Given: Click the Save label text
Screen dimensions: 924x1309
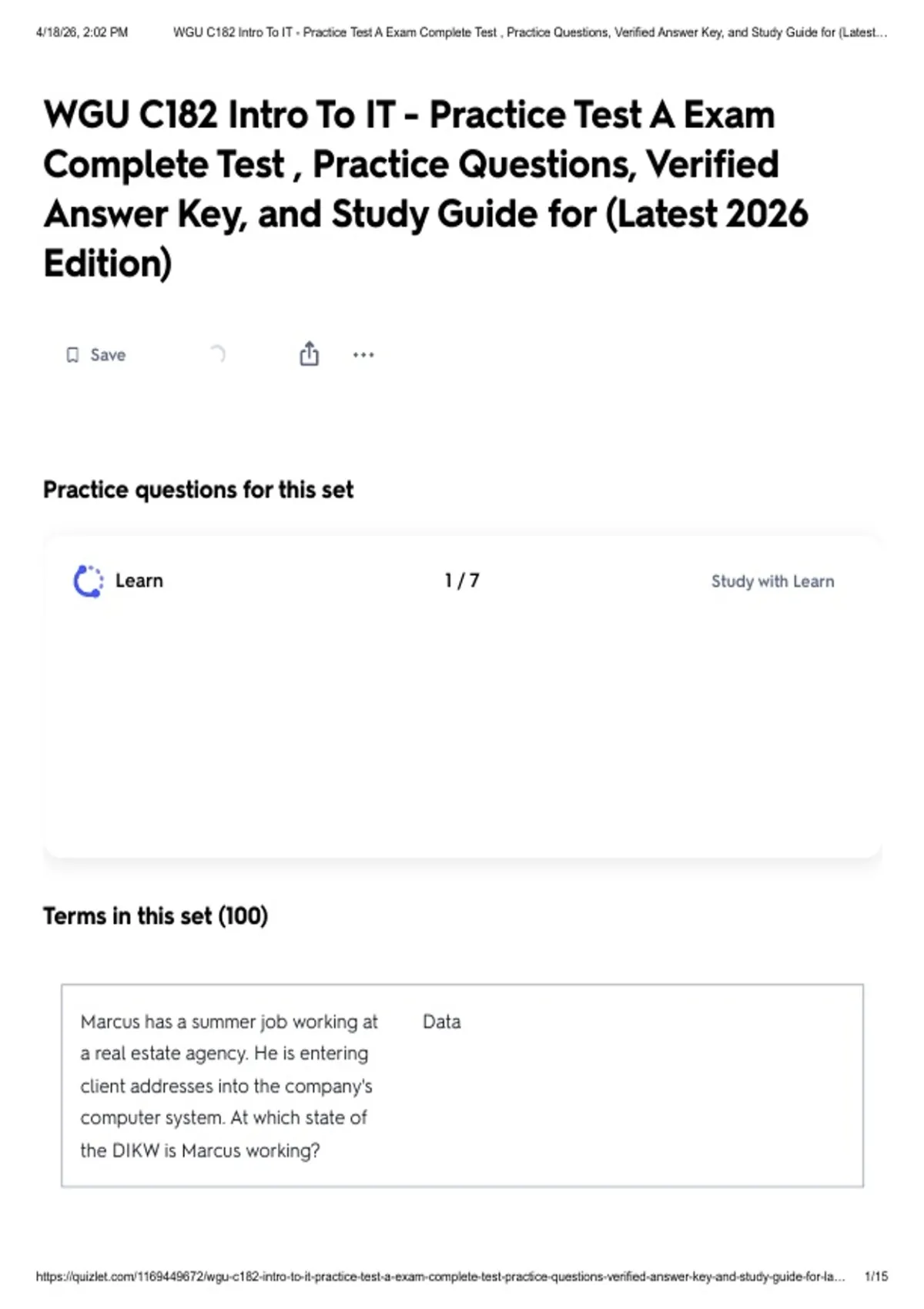Looking at the screenshot, I should click(x=108, y=355).
